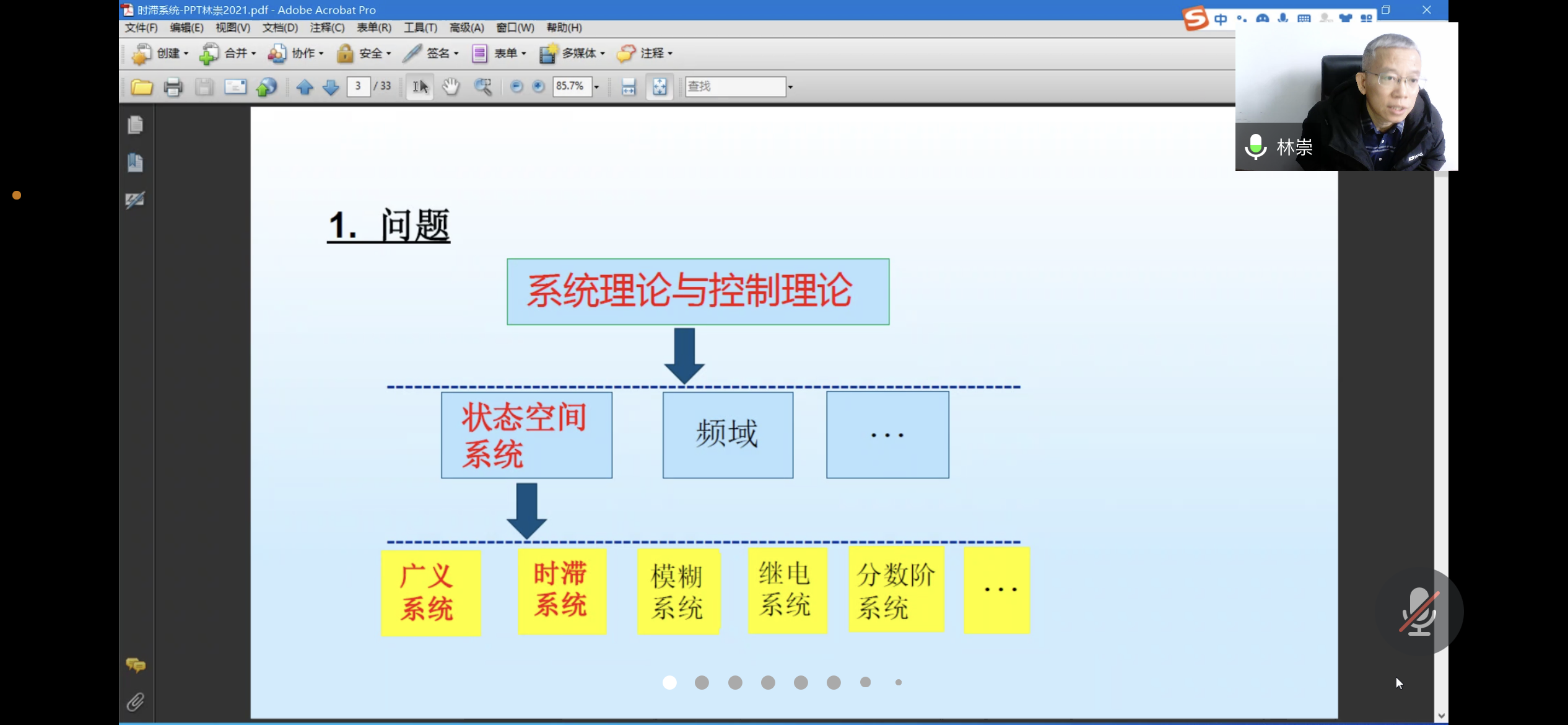Toggle the Select tool cursor button
The height and width of the screenshot is (725, 1568).
(420, 87)
